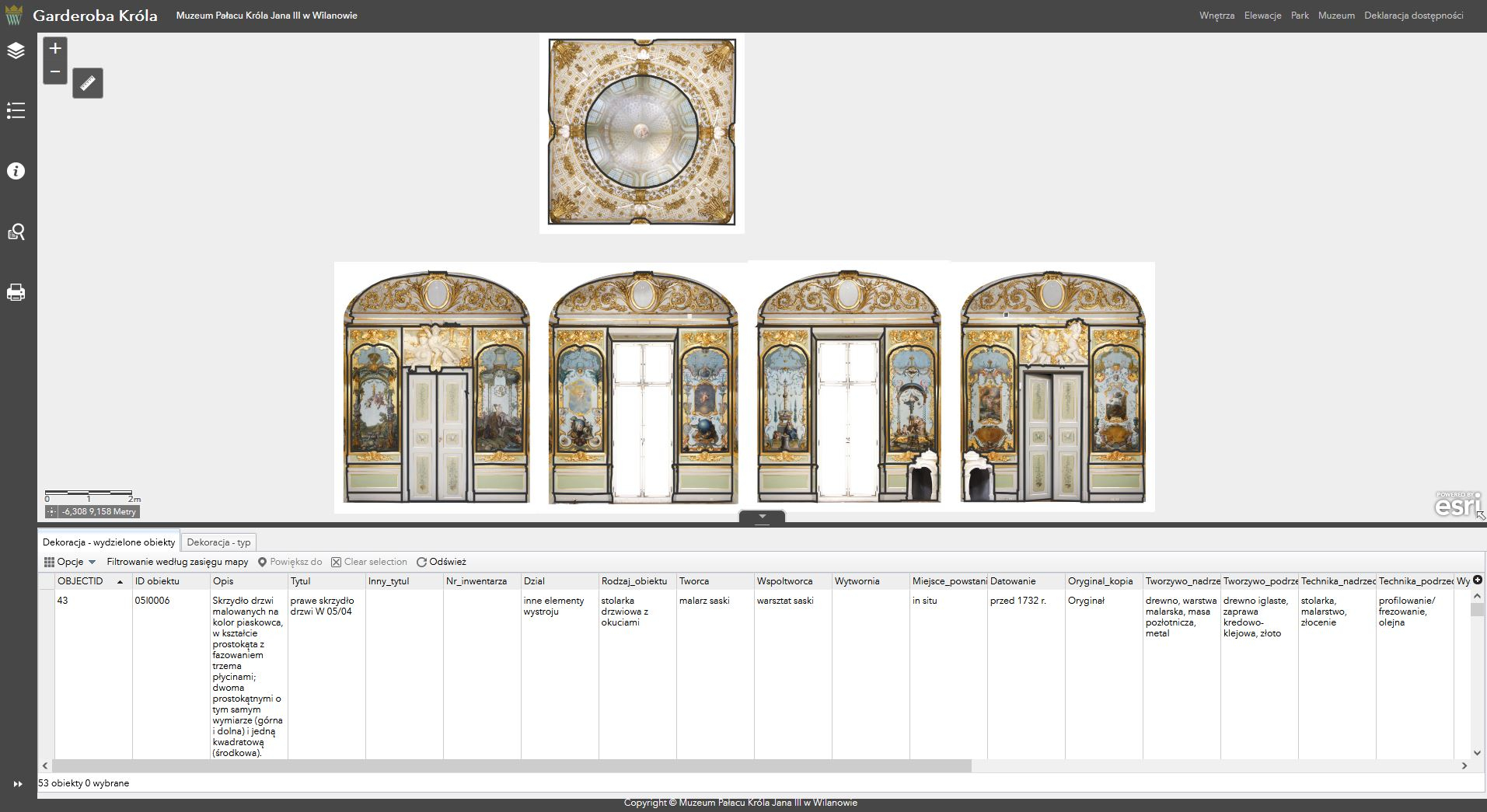Activate the ruler measurement tool

point(88,83)
